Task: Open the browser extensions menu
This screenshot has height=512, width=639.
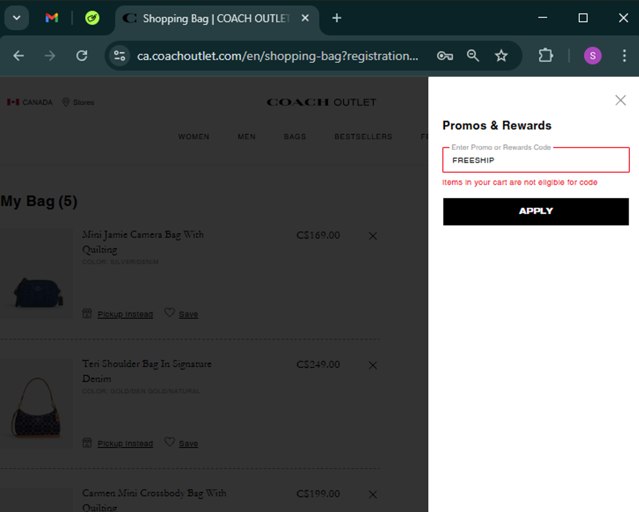Action: point(546,56)
